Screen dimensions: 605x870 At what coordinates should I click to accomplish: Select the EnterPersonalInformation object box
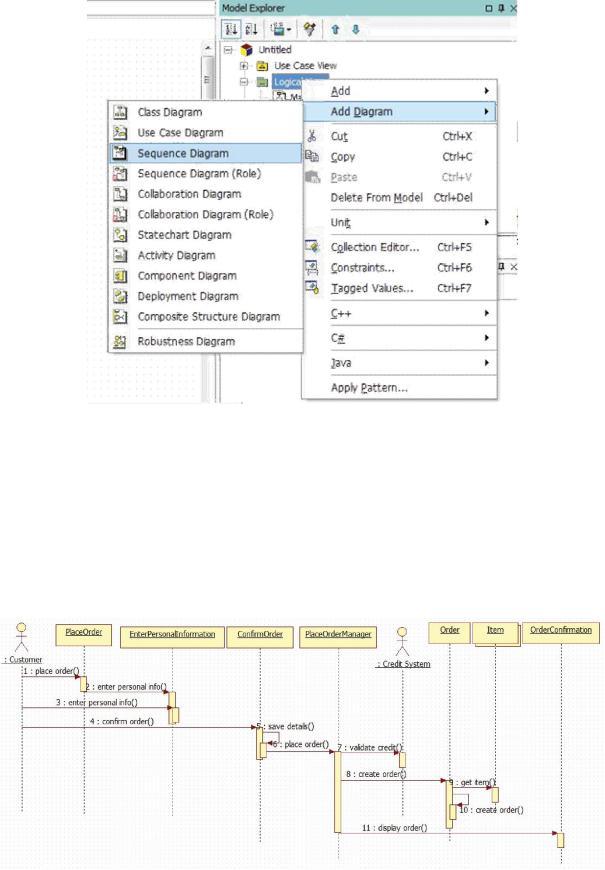tap(172, 637)
